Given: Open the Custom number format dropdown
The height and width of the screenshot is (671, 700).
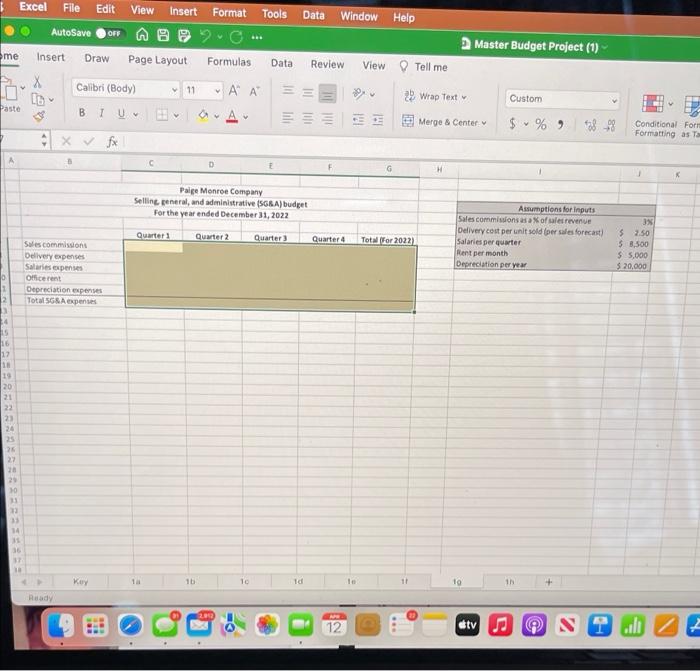Looking at the screenshot, I should click(x=562, y=99).
